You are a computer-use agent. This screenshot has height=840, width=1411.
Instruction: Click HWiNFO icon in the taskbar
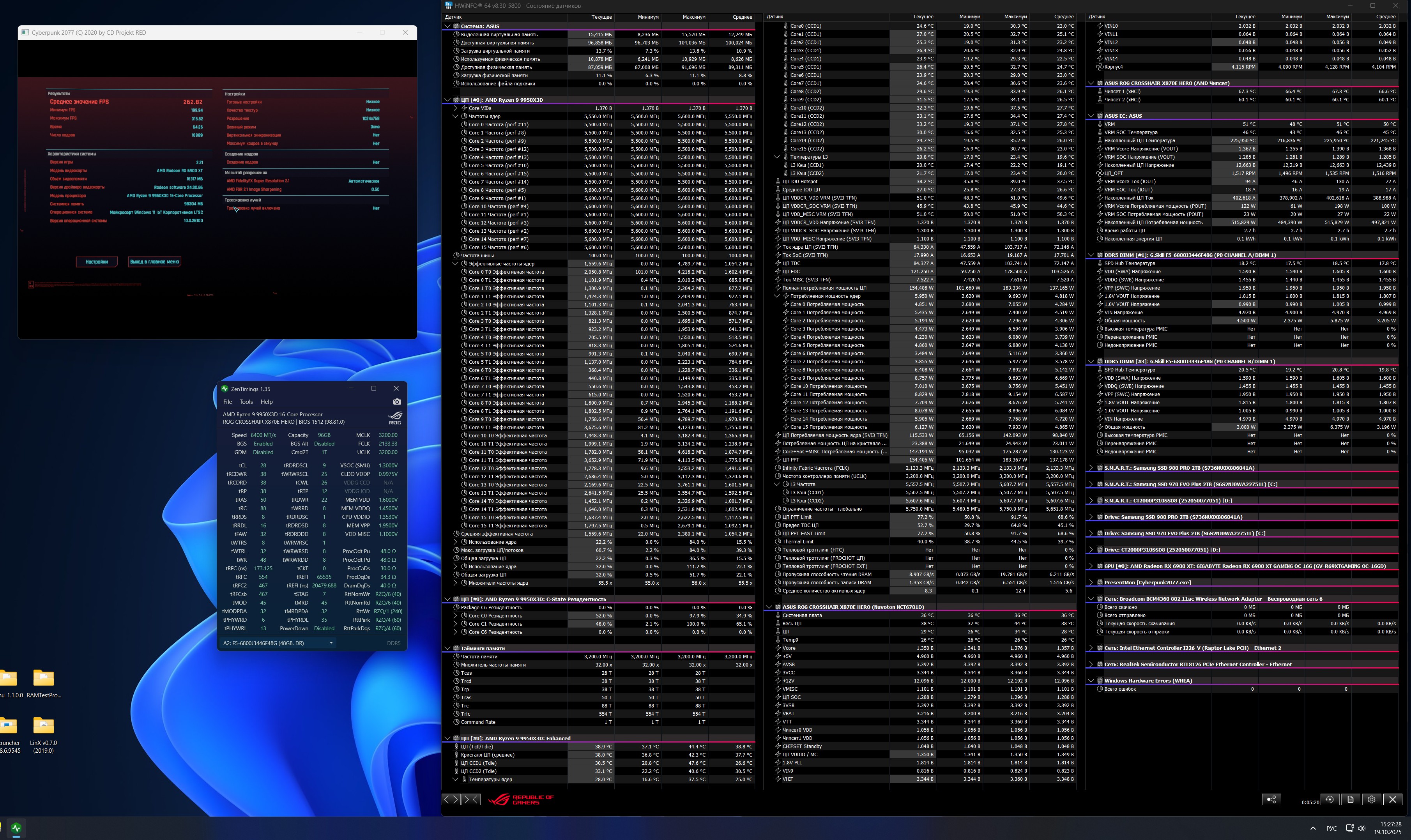point(16,828)
